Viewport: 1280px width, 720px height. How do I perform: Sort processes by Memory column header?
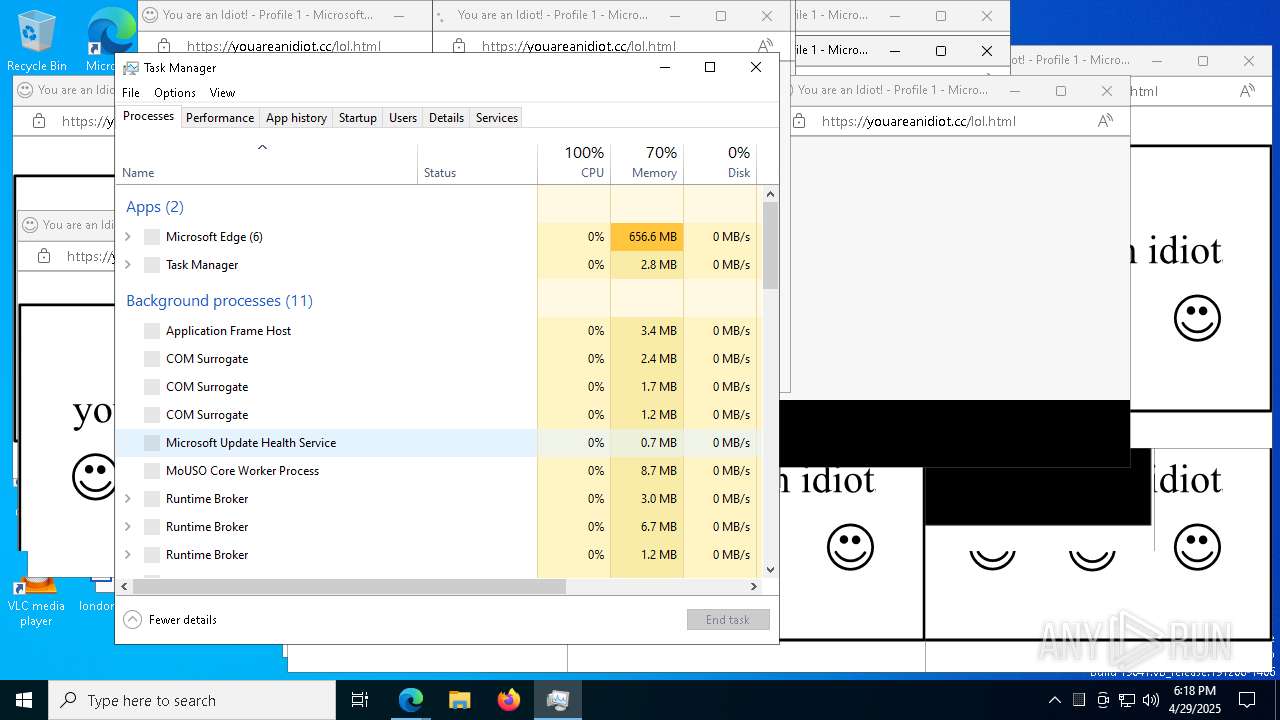pos(647,162)
